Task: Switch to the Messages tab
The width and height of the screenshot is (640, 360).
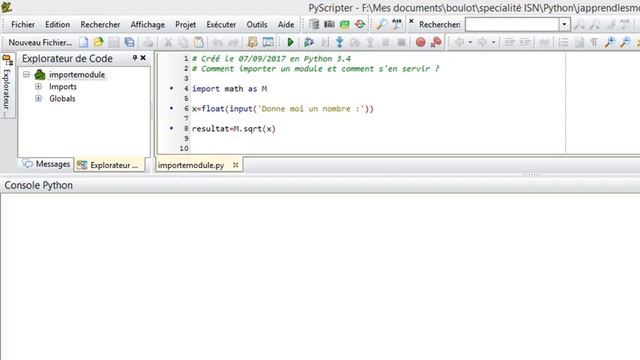Action: coord(47,164)
